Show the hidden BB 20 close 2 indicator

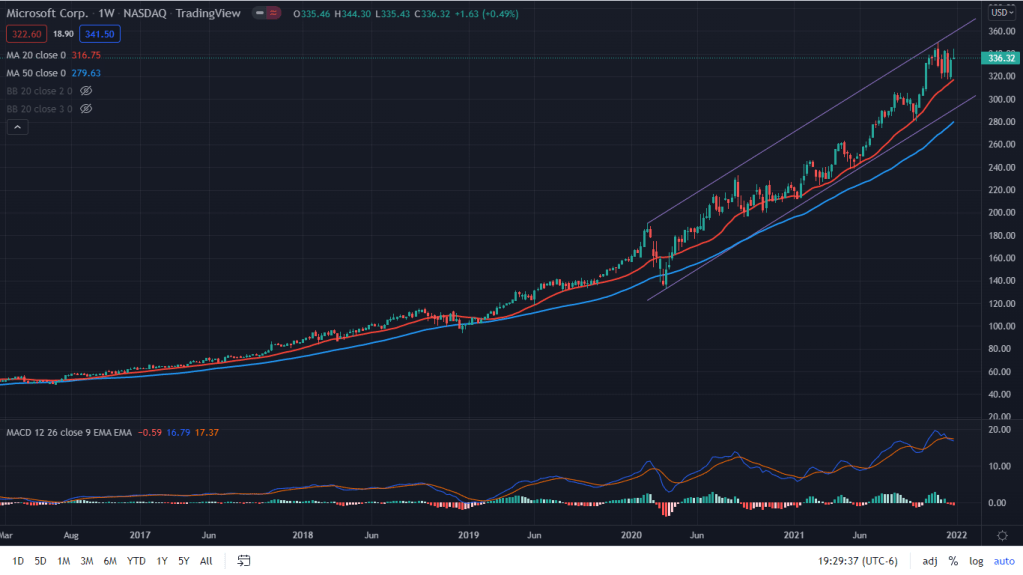tap(86, 90)
